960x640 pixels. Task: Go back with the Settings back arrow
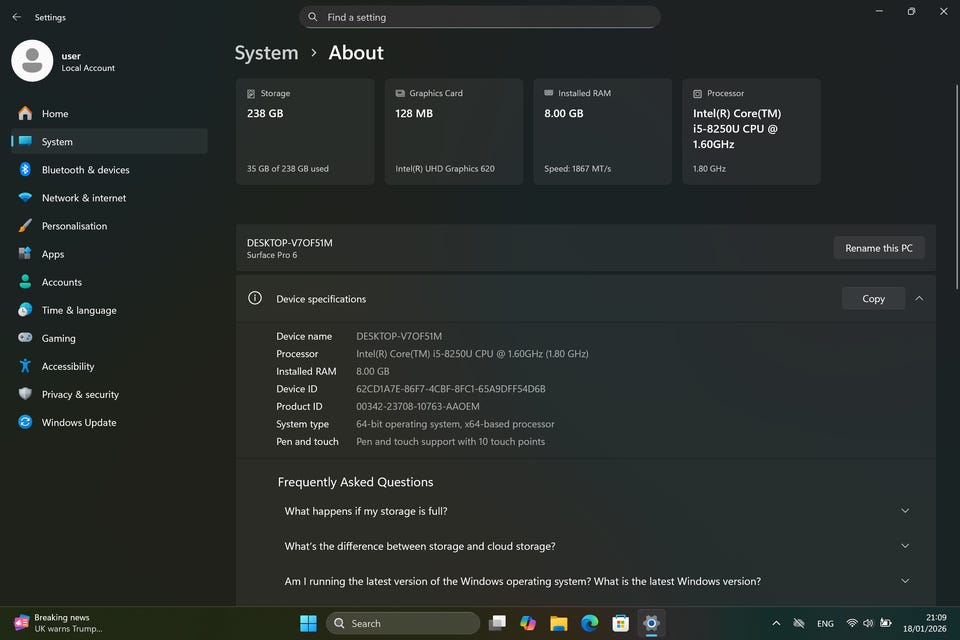17,17
